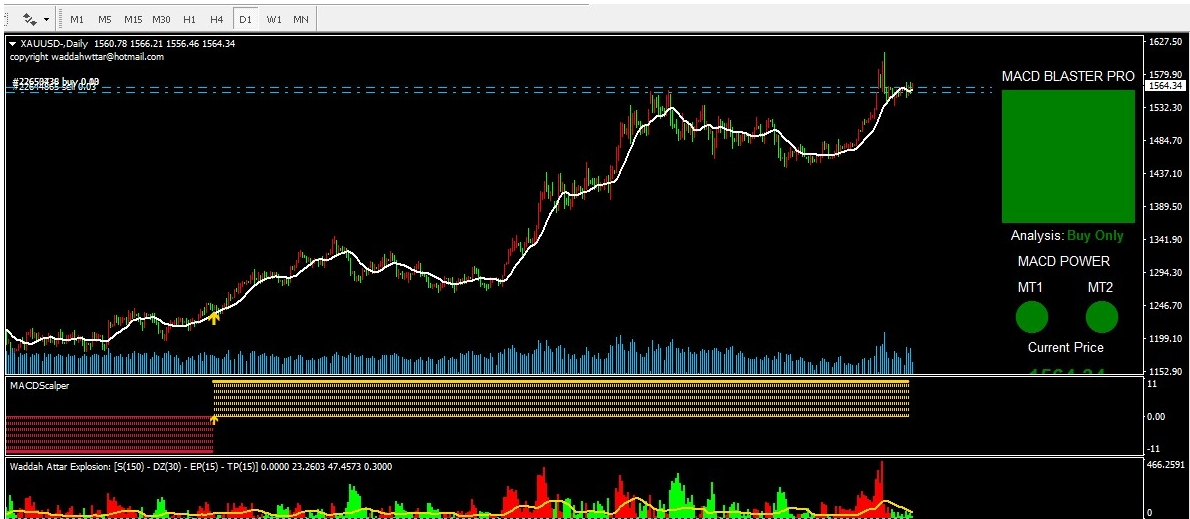Expand the XAUUSD symbol triangle menu
The height and width of the screenshot is (519, 1190).
pos(13,44)
